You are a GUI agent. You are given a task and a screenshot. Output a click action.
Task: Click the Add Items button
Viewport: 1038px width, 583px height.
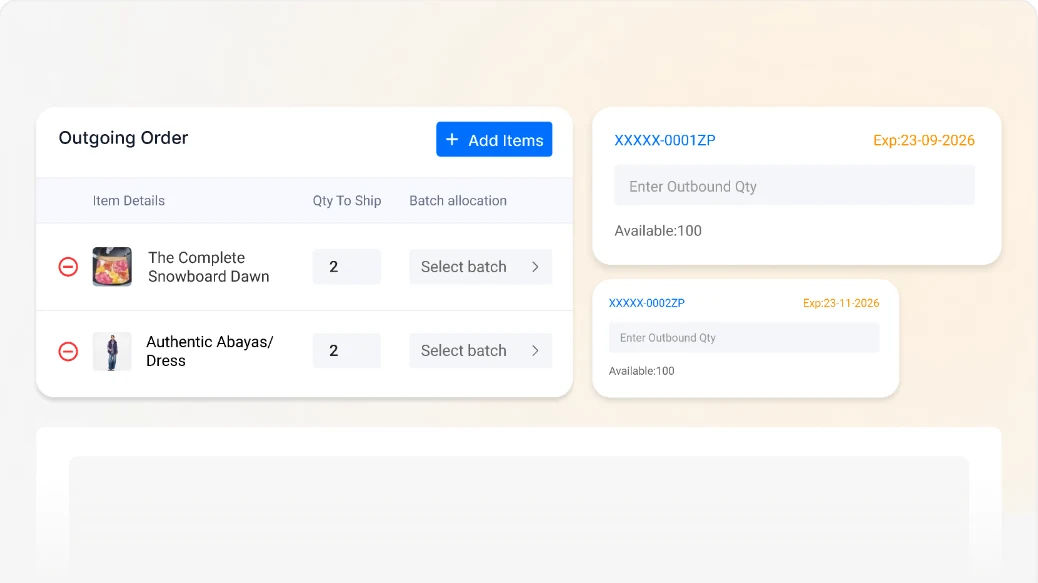pos(494,140)
